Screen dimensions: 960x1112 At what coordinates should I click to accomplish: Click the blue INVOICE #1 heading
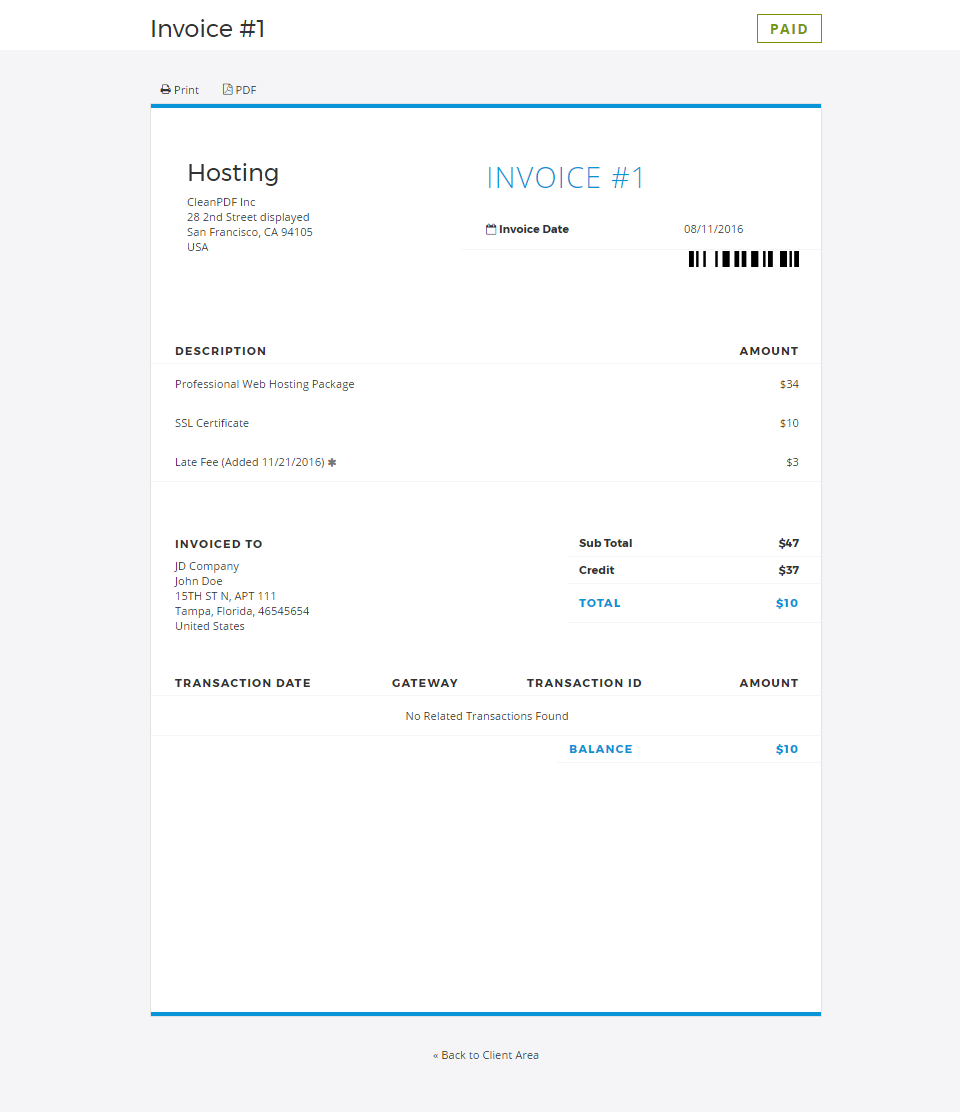565,177
